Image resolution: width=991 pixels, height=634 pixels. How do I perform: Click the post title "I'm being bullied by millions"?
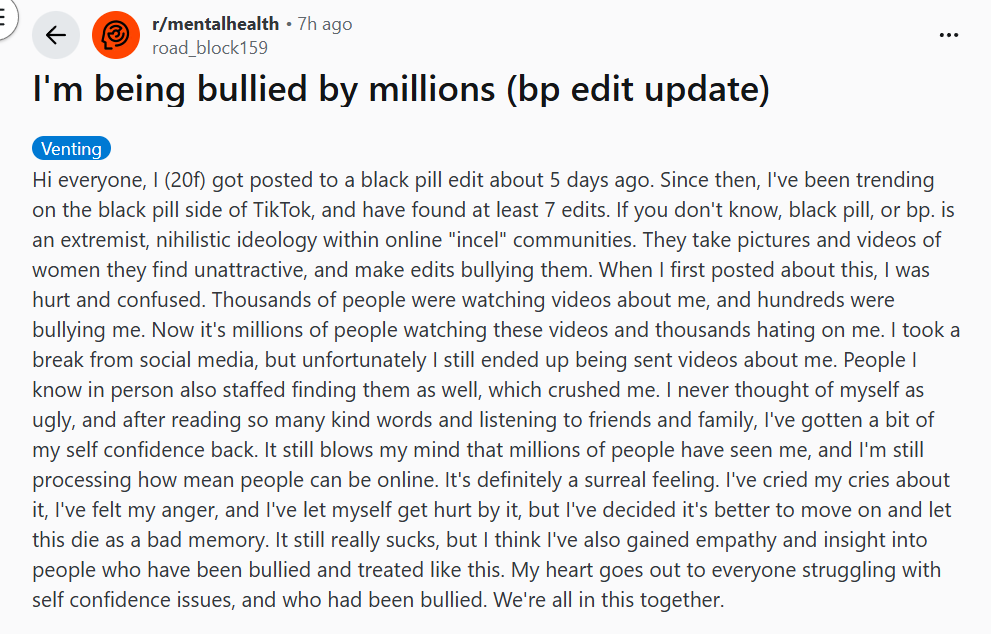[x=264, y=90]
